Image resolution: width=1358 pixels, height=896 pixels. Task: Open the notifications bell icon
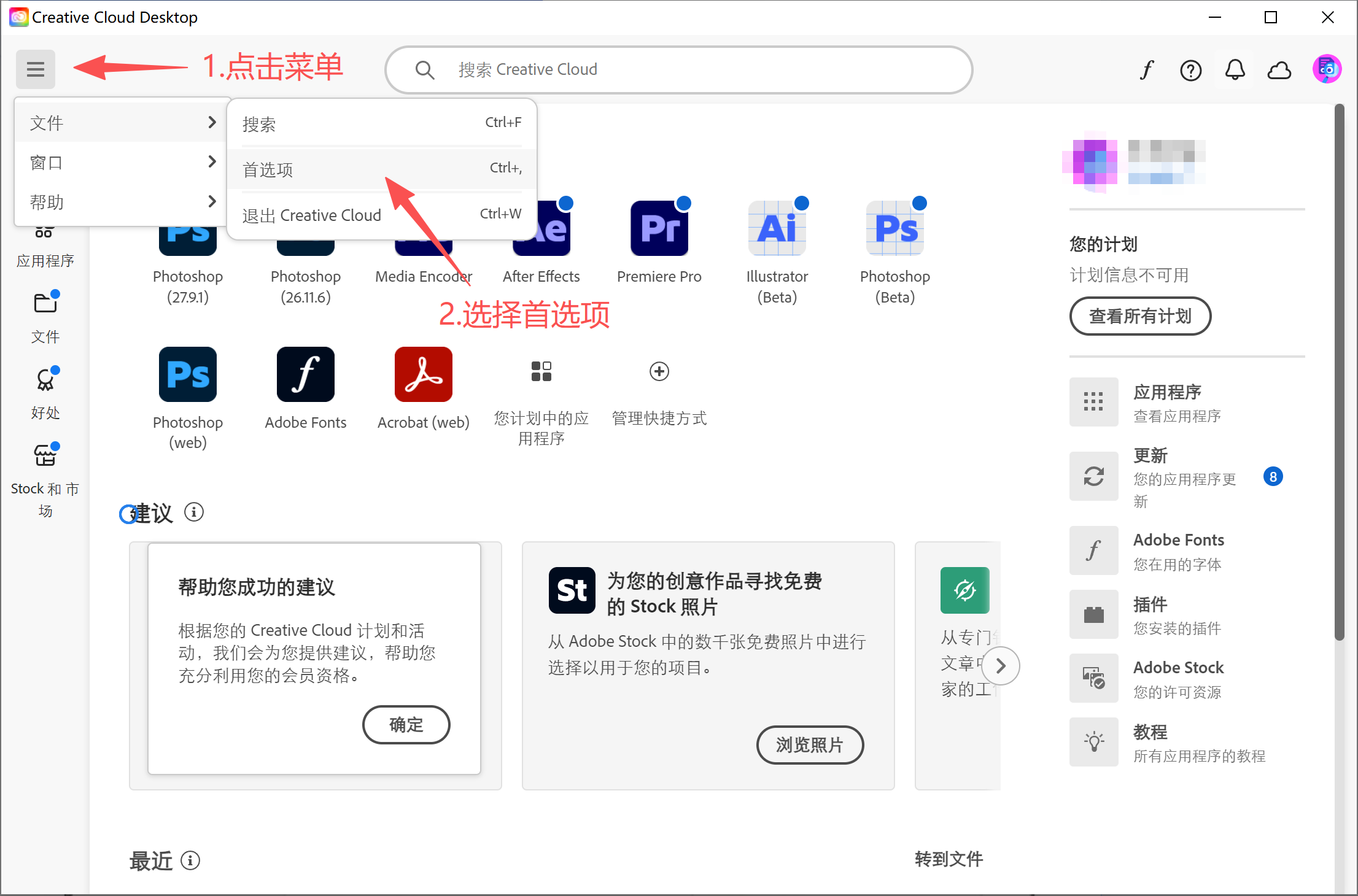1235,70
